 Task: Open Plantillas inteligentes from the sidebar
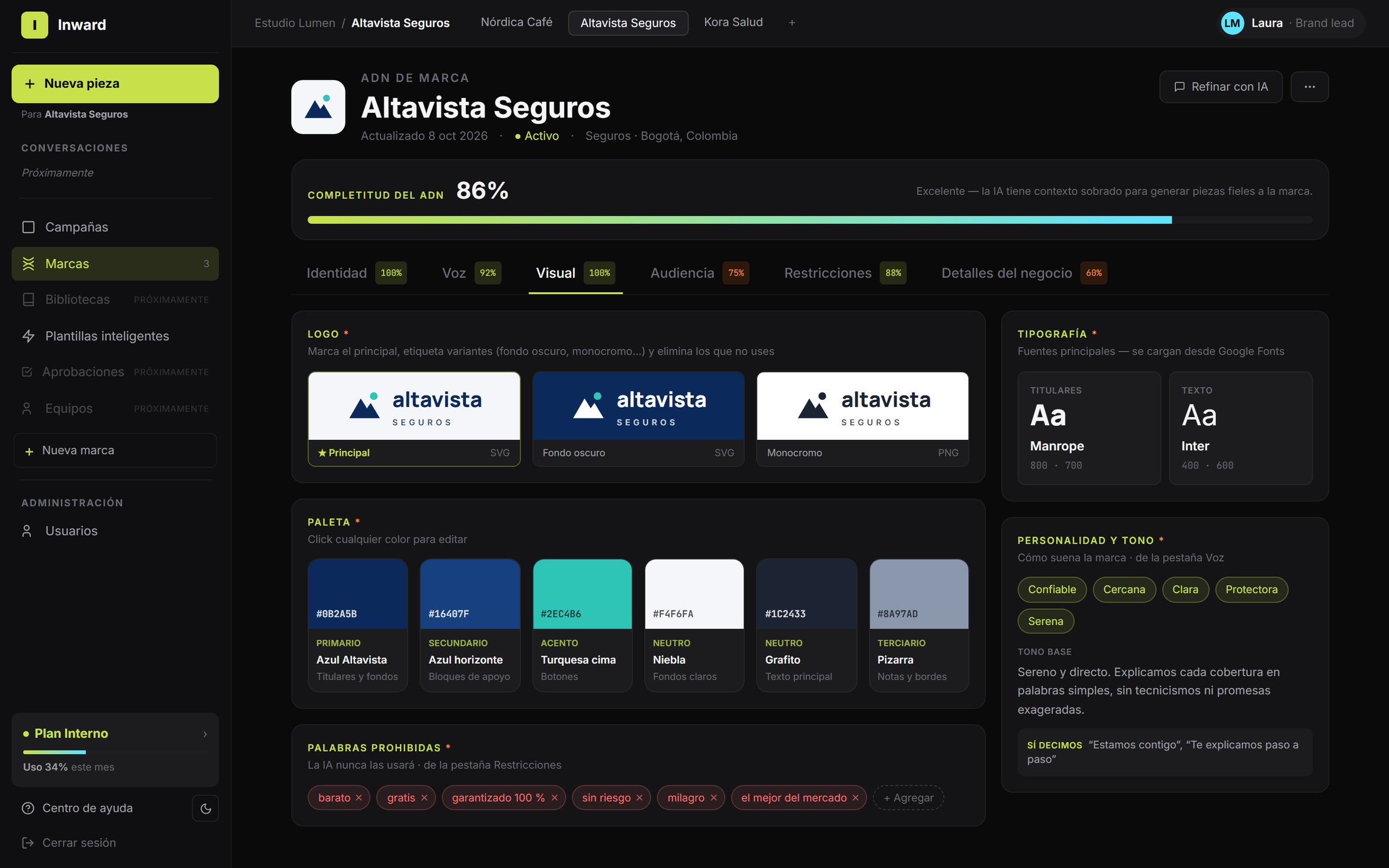(x=115, y=336)
